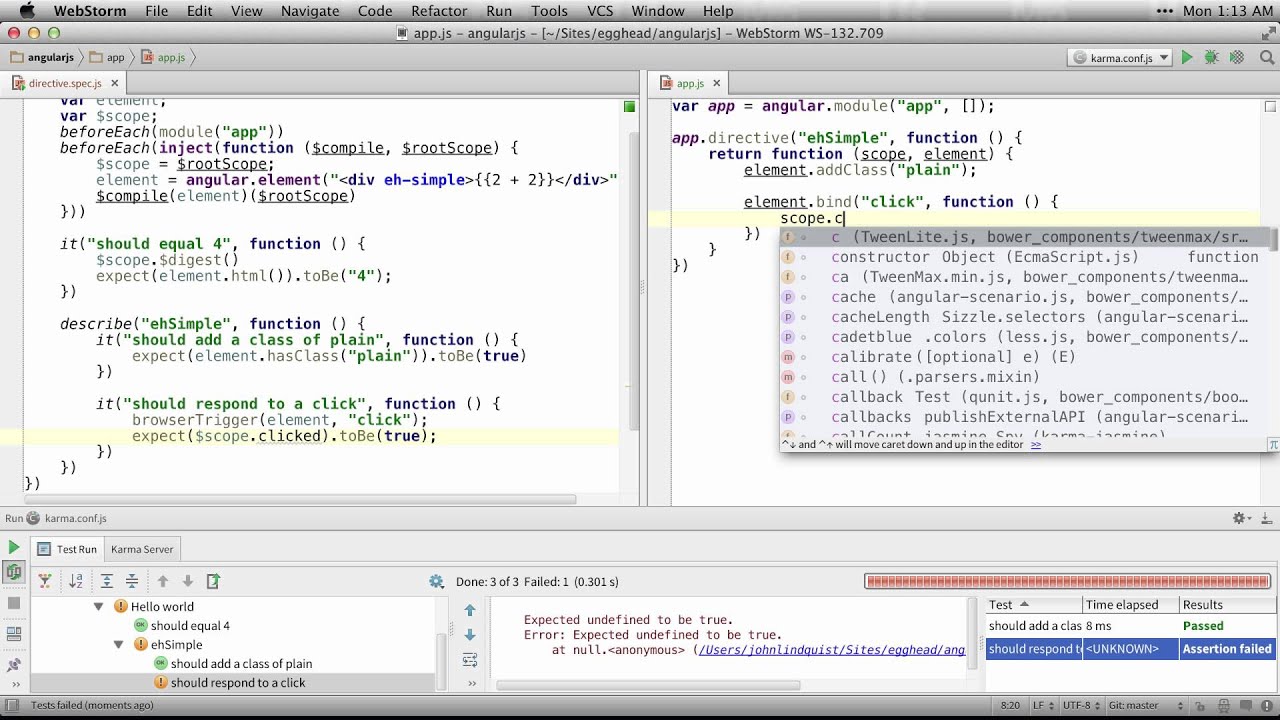This screenshot has height=720, width=1280.
Task: Sort results by Time elapsed column header
Action: click(x=1130, y=605)
